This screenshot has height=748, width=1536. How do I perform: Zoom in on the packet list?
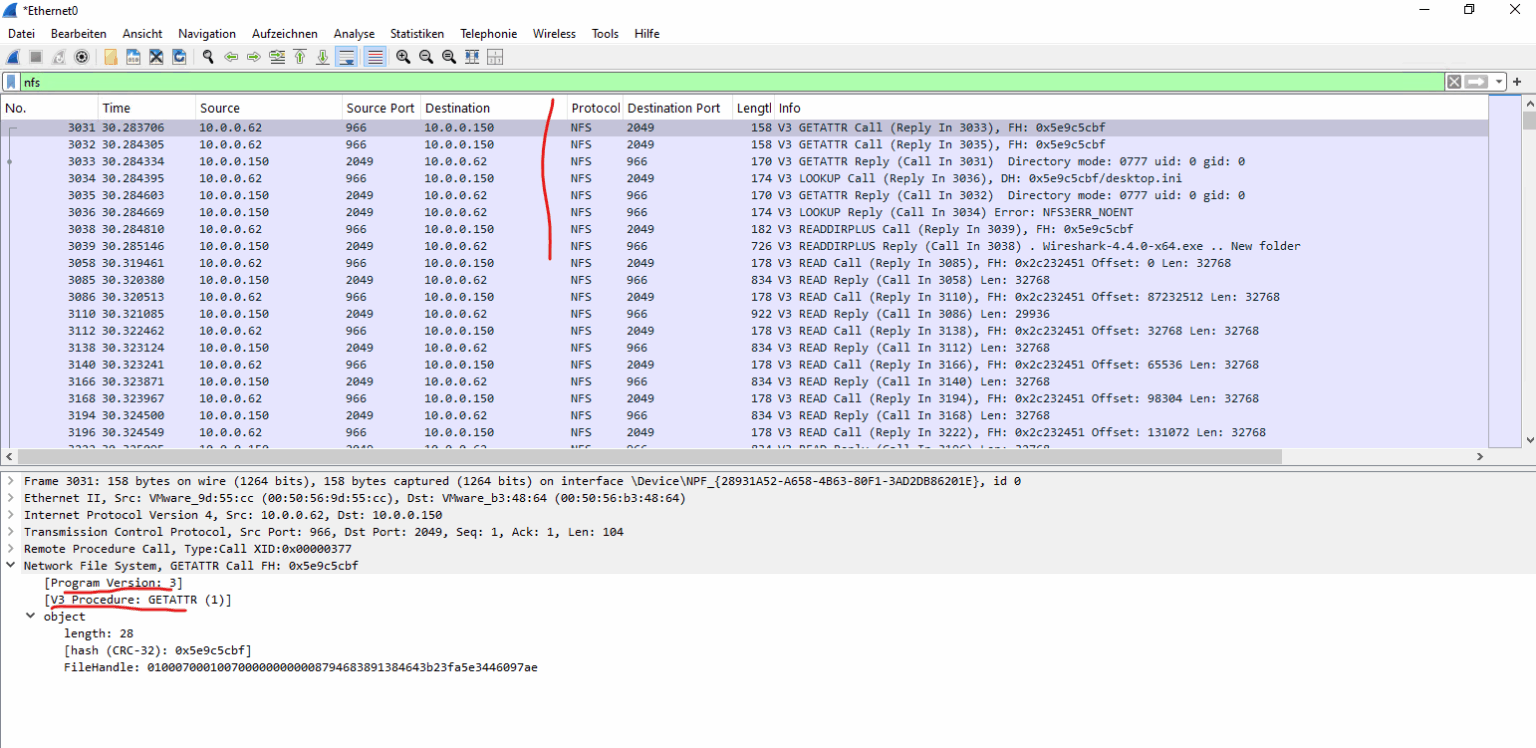[x=403, y=57]
